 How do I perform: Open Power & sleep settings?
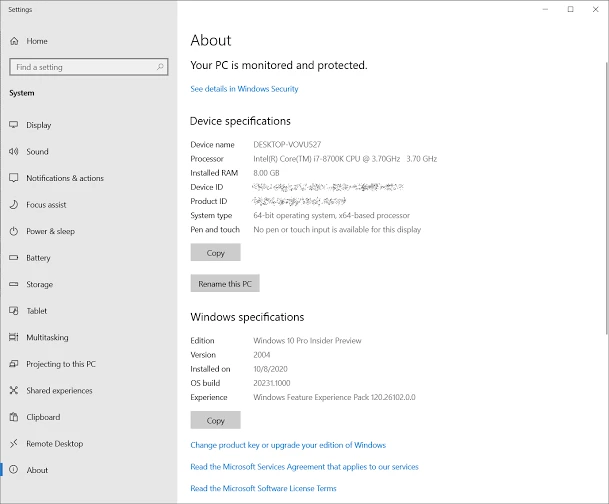(89, 231)
